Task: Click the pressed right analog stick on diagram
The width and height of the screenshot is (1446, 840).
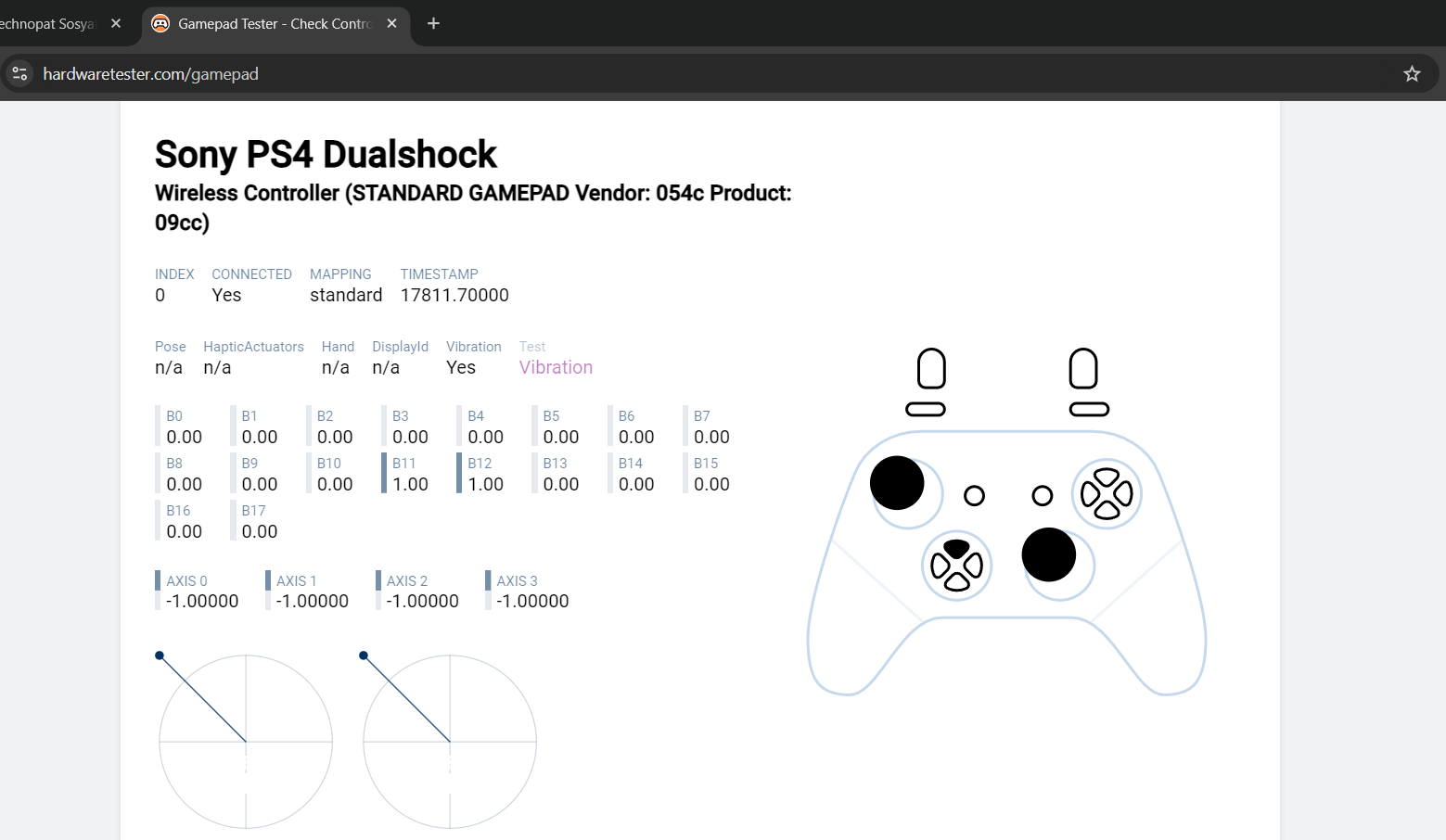Action: pos(1049,554)
